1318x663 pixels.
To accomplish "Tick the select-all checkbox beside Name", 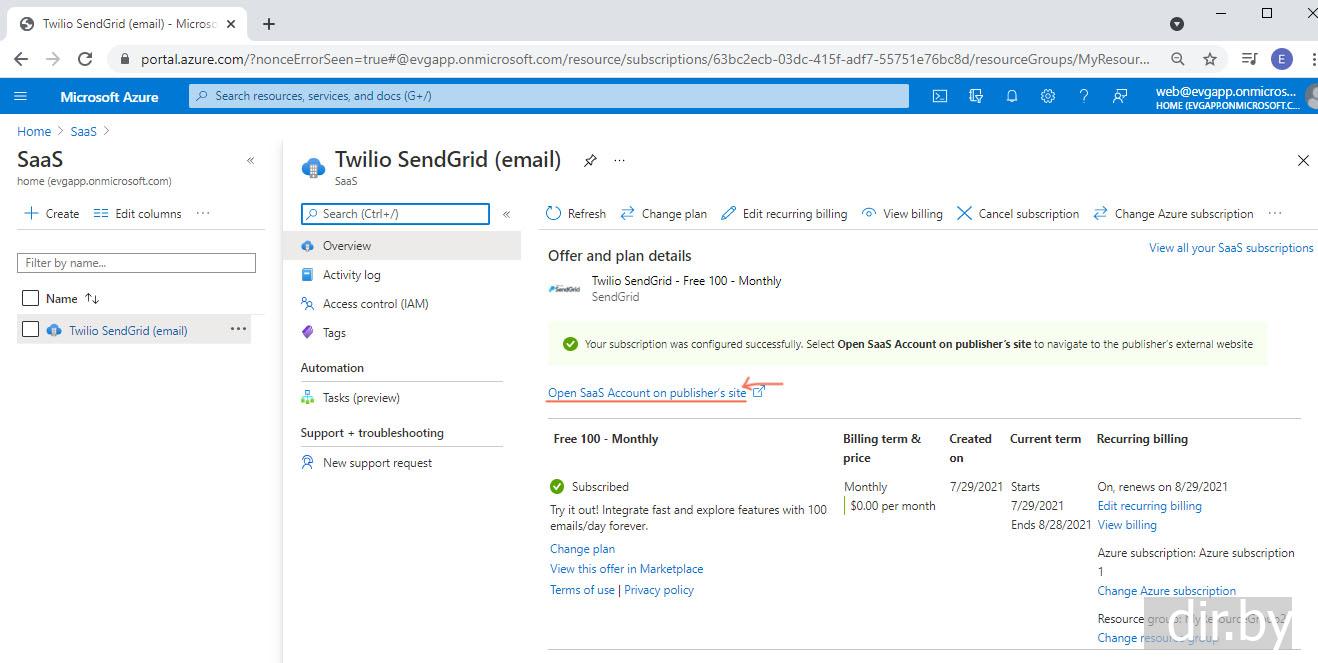I will coord(30,298).
